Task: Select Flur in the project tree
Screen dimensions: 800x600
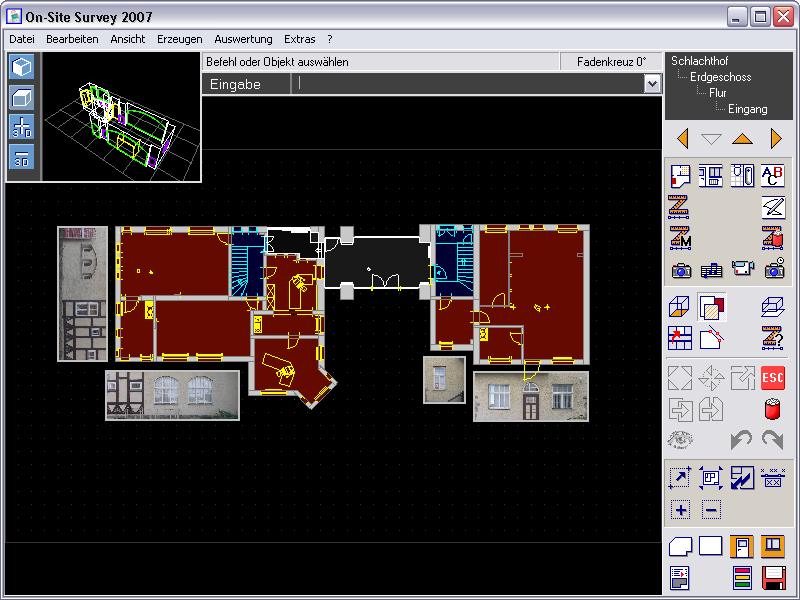Action: pyautogui.click(x=717, y=93)
